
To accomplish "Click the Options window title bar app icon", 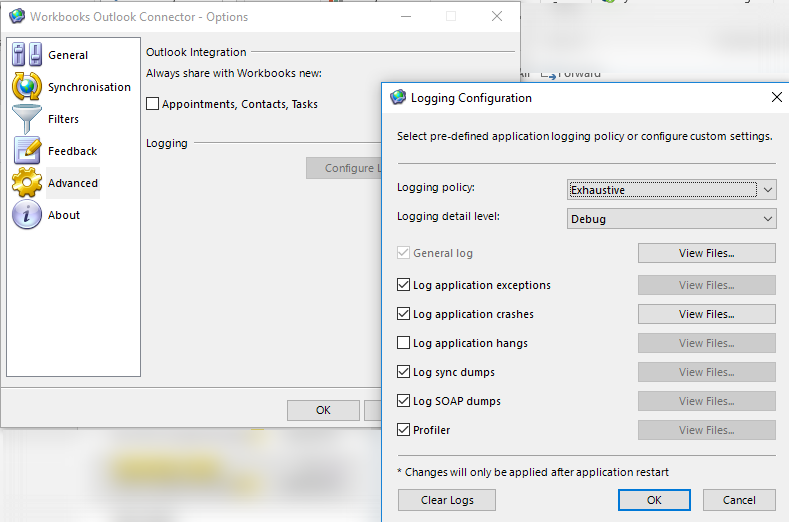I will pos(17,16).
